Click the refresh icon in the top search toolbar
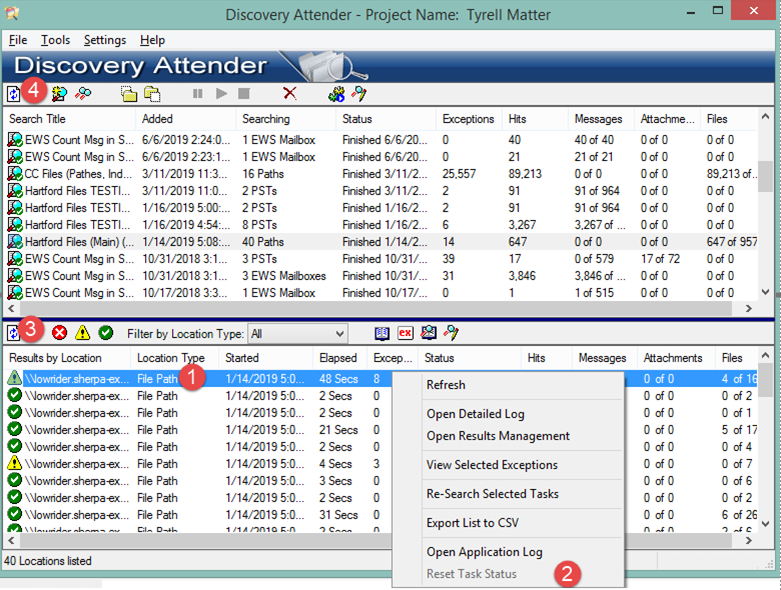The width and height of the screenshot is (781, 590). (x=14, y=93)
